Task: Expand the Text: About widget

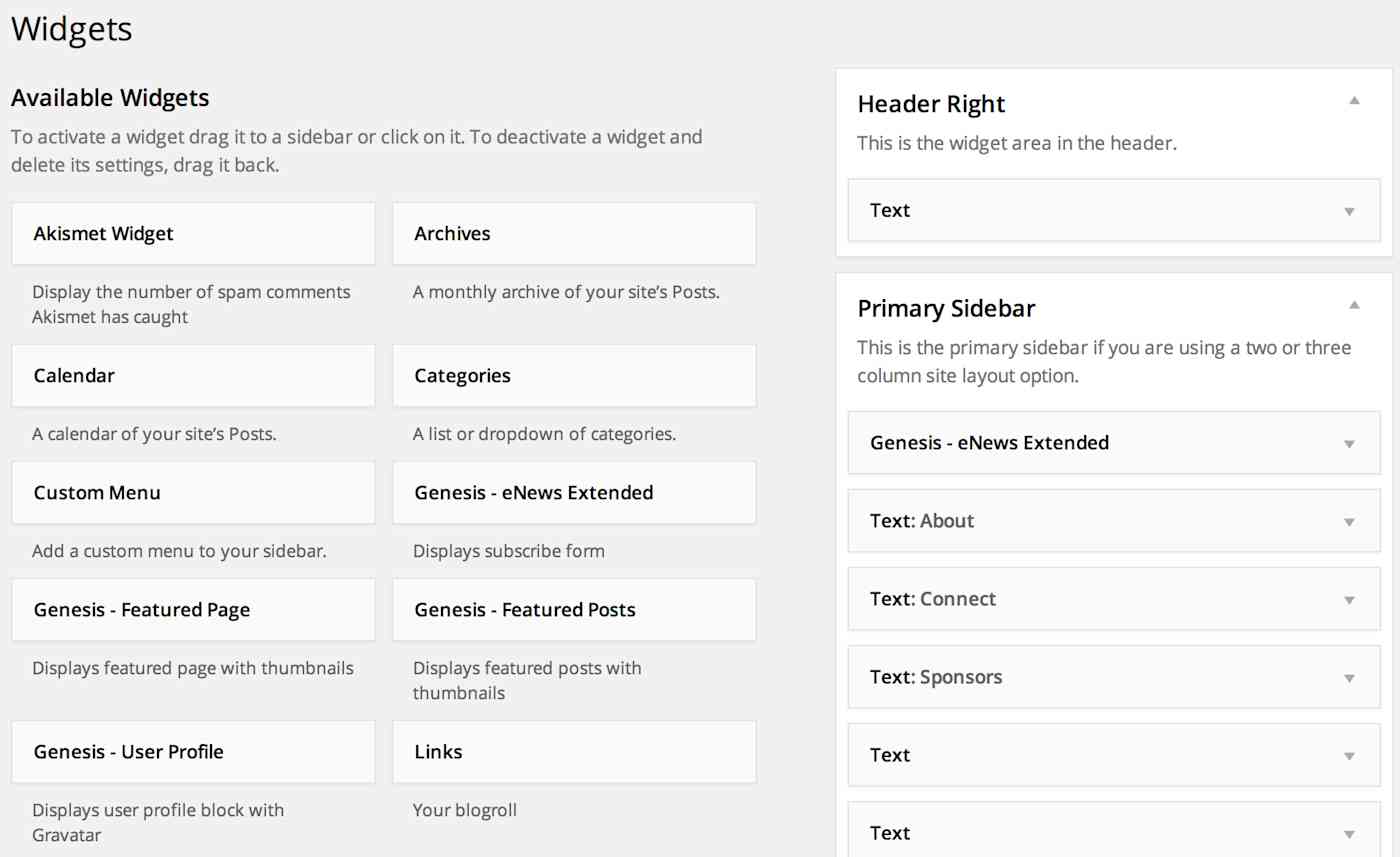Action: click(1349, 521)
